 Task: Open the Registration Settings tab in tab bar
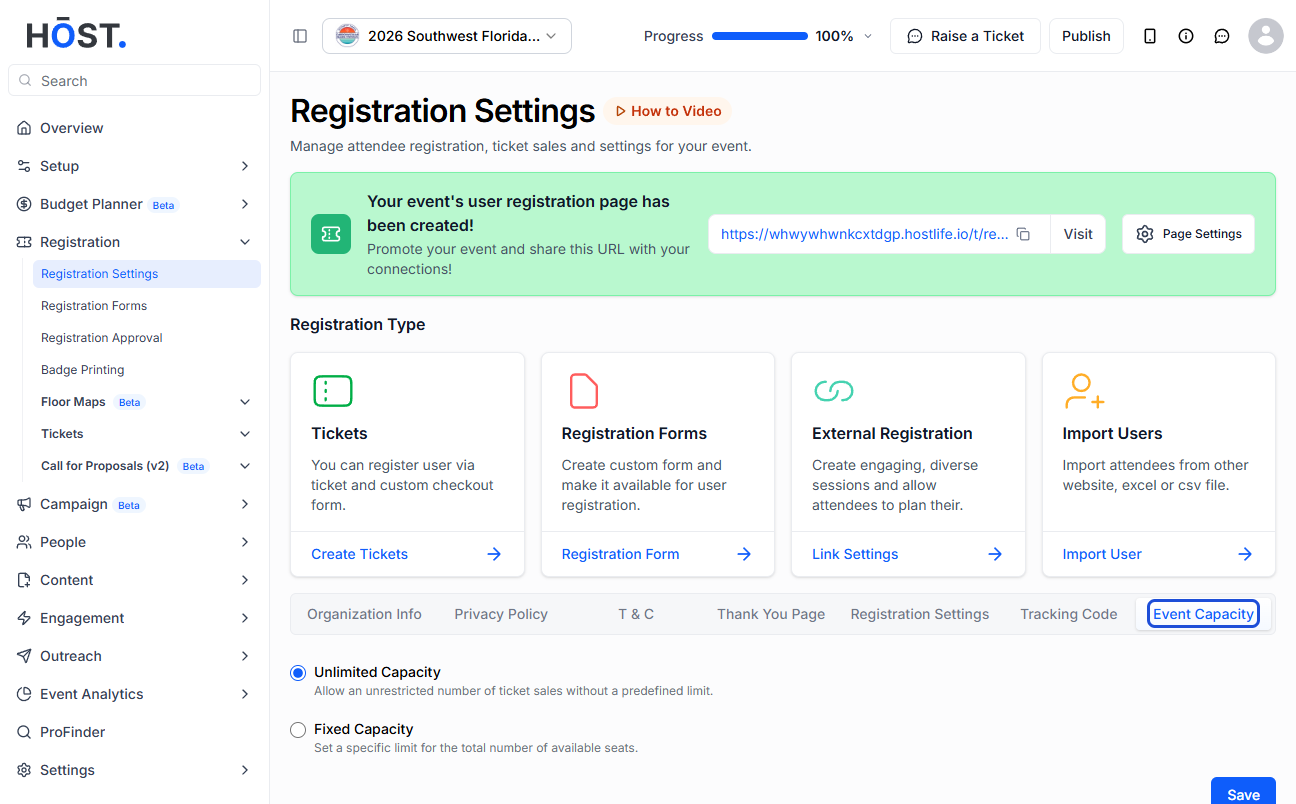coord(920,614)
